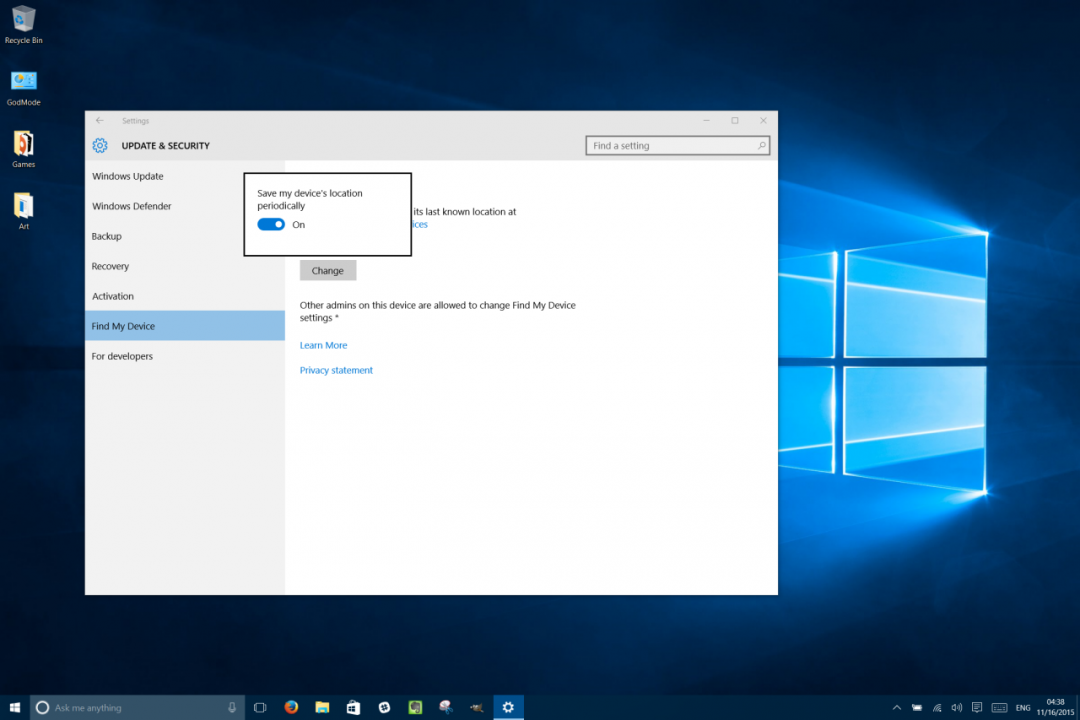Toggle Save my device's location periodically switch
The height and width of the screenshot is (720, 1080).
271,225
